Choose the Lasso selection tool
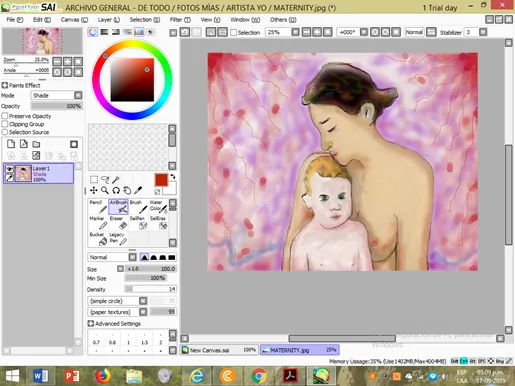 click(x=105, y=180)
